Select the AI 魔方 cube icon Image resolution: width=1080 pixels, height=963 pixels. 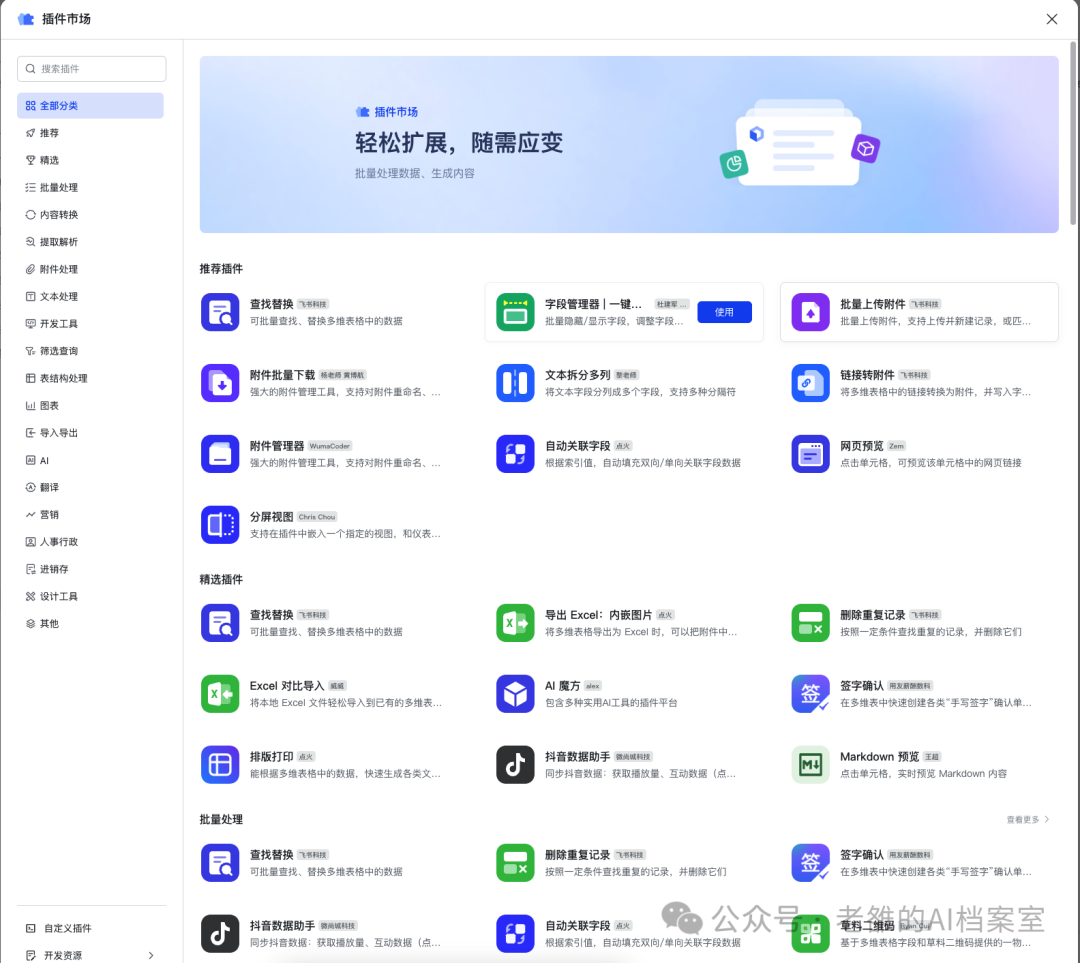(515, 694)
